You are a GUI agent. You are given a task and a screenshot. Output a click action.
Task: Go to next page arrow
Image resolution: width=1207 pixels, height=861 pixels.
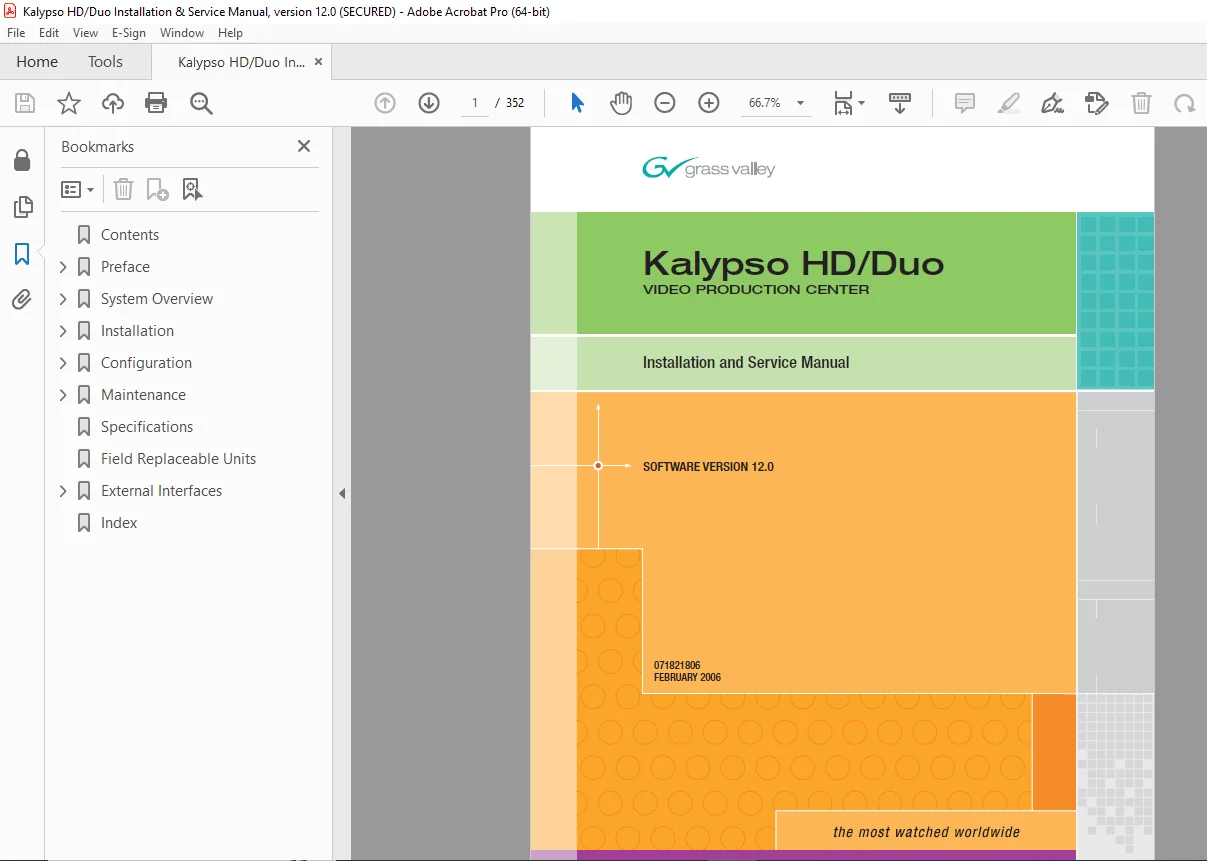429,103
